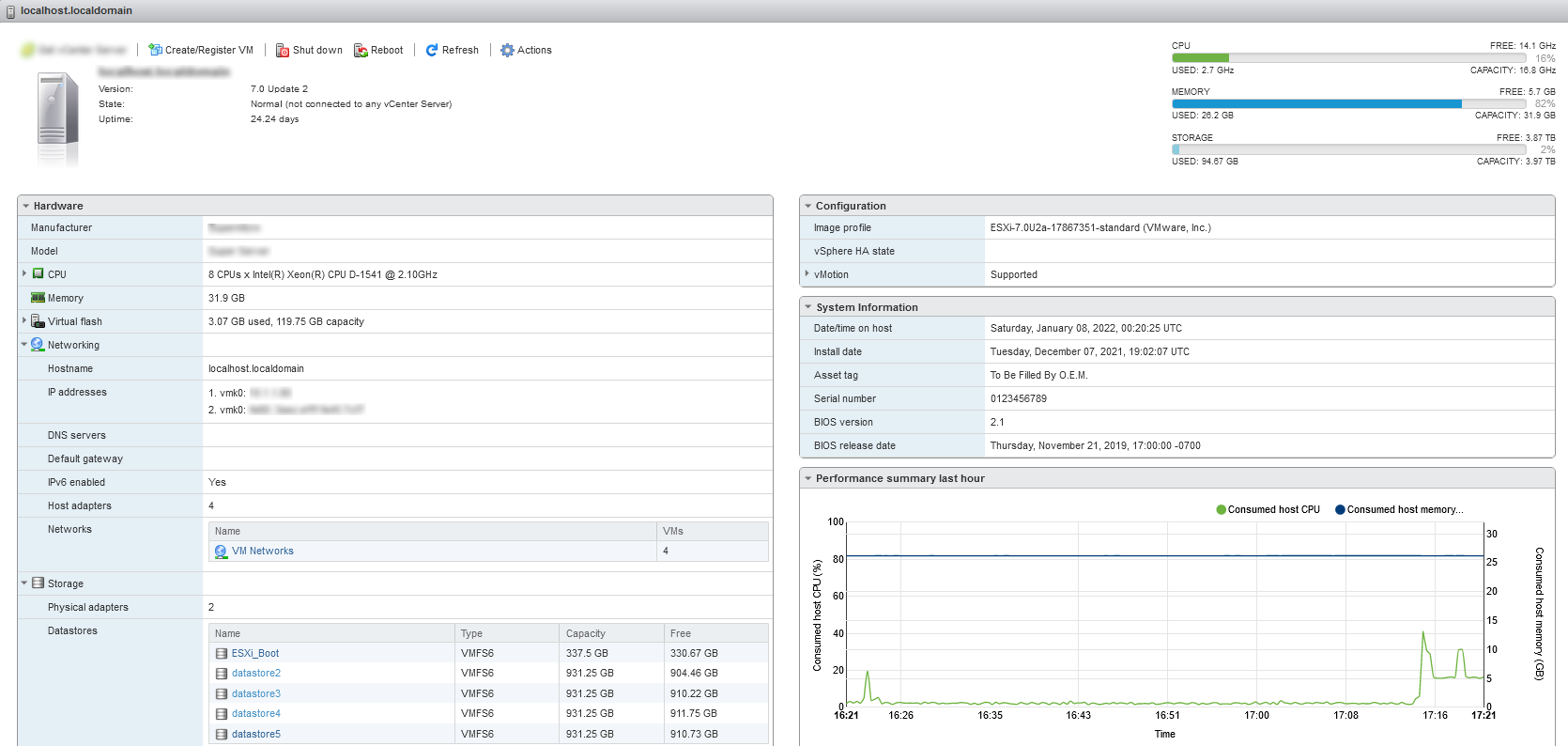This screenshot has height=746, width=1568.
Task: Open the ESXi_Boot datastore link
Action: [255, 653]
